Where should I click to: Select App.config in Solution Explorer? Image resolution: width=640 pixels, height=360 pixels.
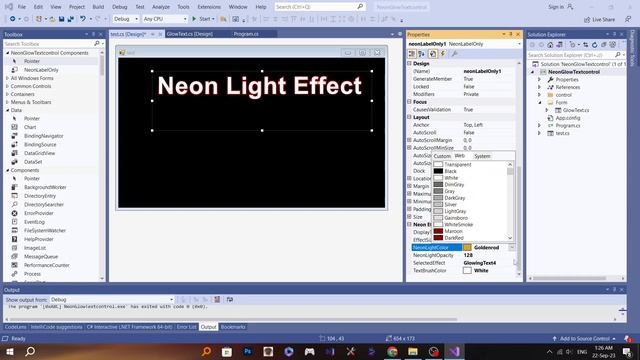point(568,118)
